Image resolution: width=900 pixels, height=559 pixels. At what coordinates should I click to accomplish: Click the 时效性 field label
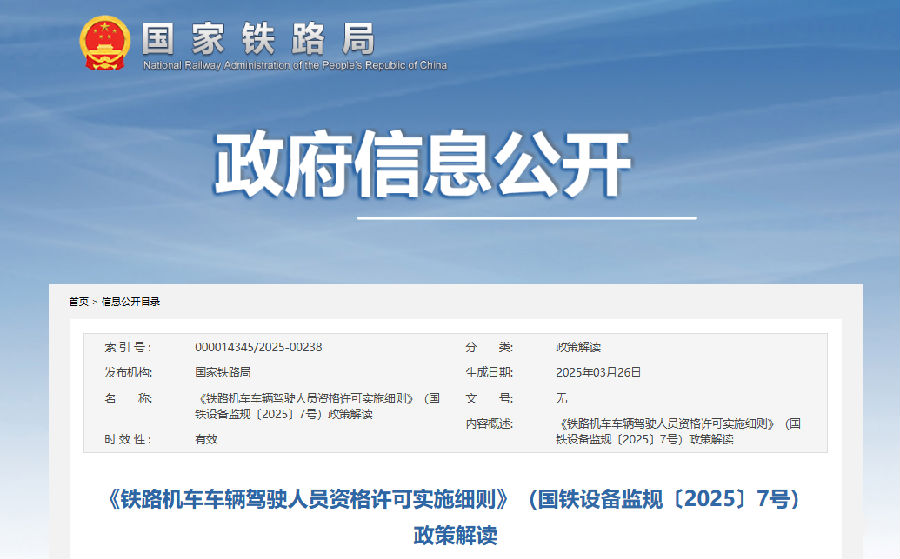127,439
